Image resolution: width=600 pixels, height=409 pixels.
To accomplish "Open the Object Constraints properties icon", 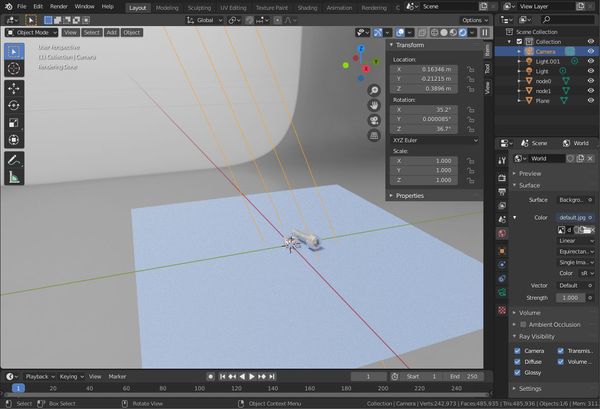I will [502, 279].
